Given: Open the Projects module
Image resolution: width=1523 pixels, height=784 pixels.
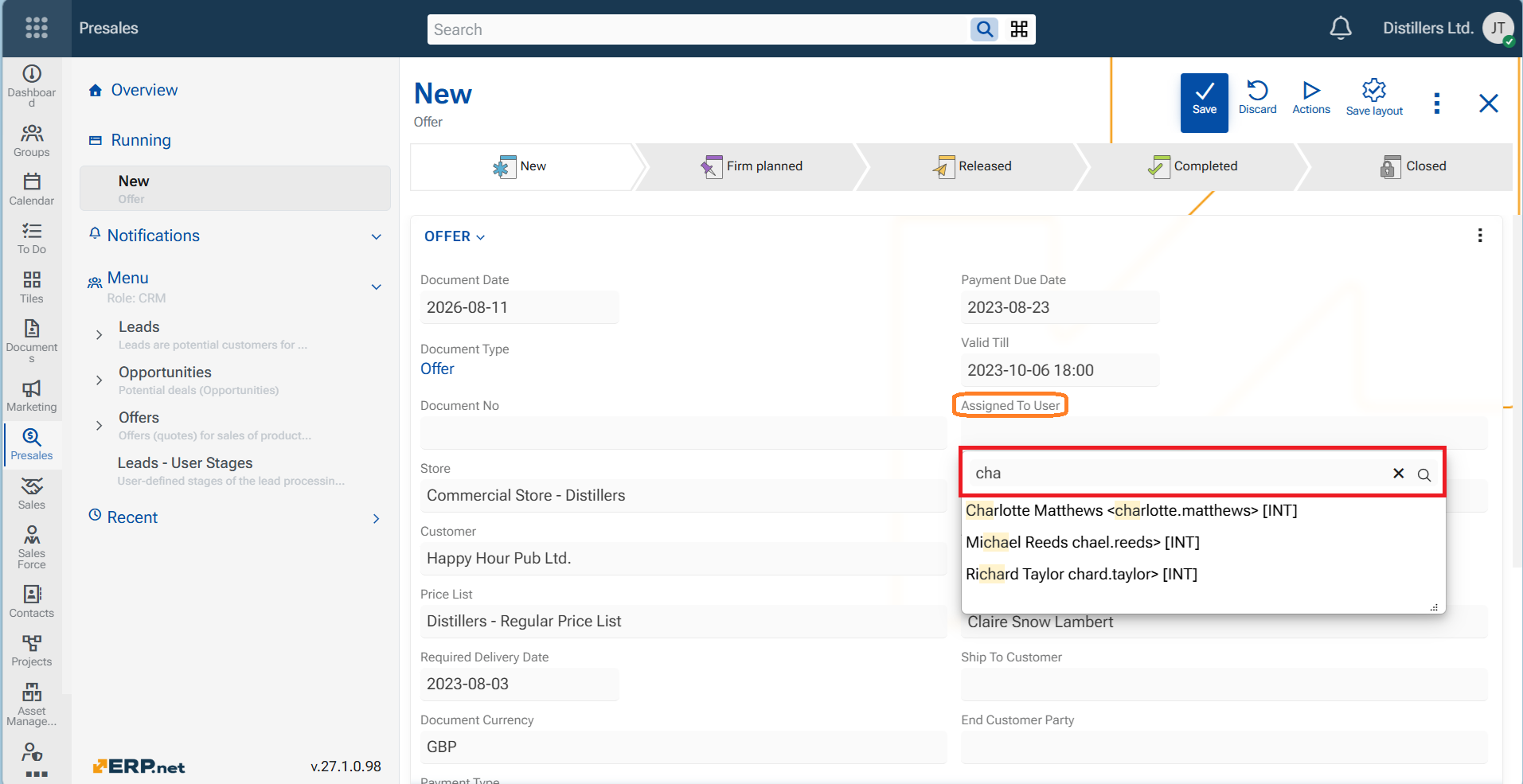Looking at the screenshot, I should coord(32,650).
